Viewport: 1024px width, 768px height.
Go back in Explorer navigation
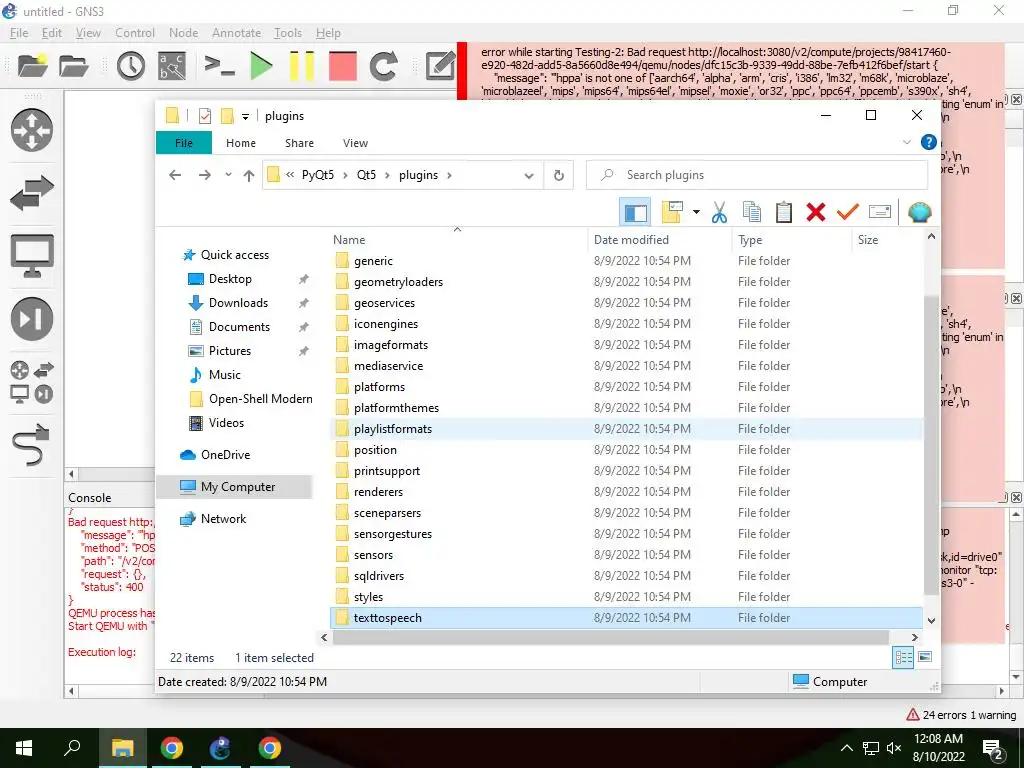coord(175,174)
